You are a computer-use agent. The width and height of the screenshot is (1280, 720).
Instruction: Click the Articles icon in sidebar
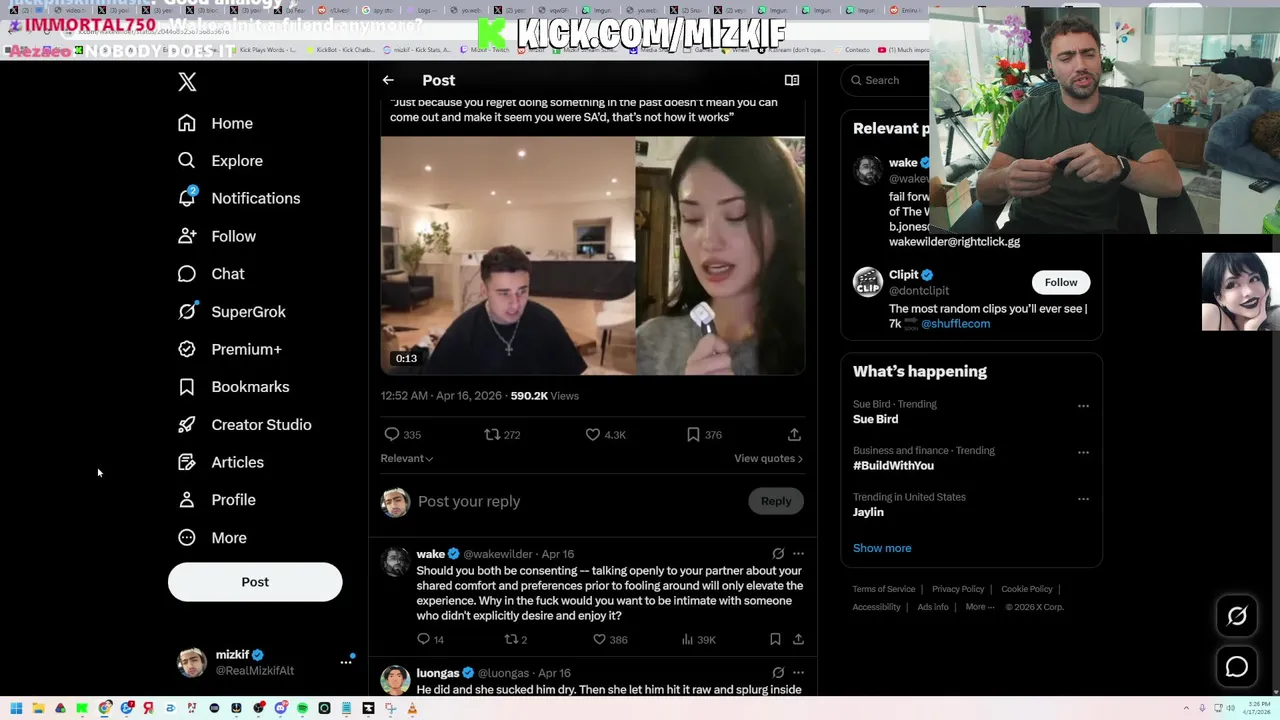[187, 462]
